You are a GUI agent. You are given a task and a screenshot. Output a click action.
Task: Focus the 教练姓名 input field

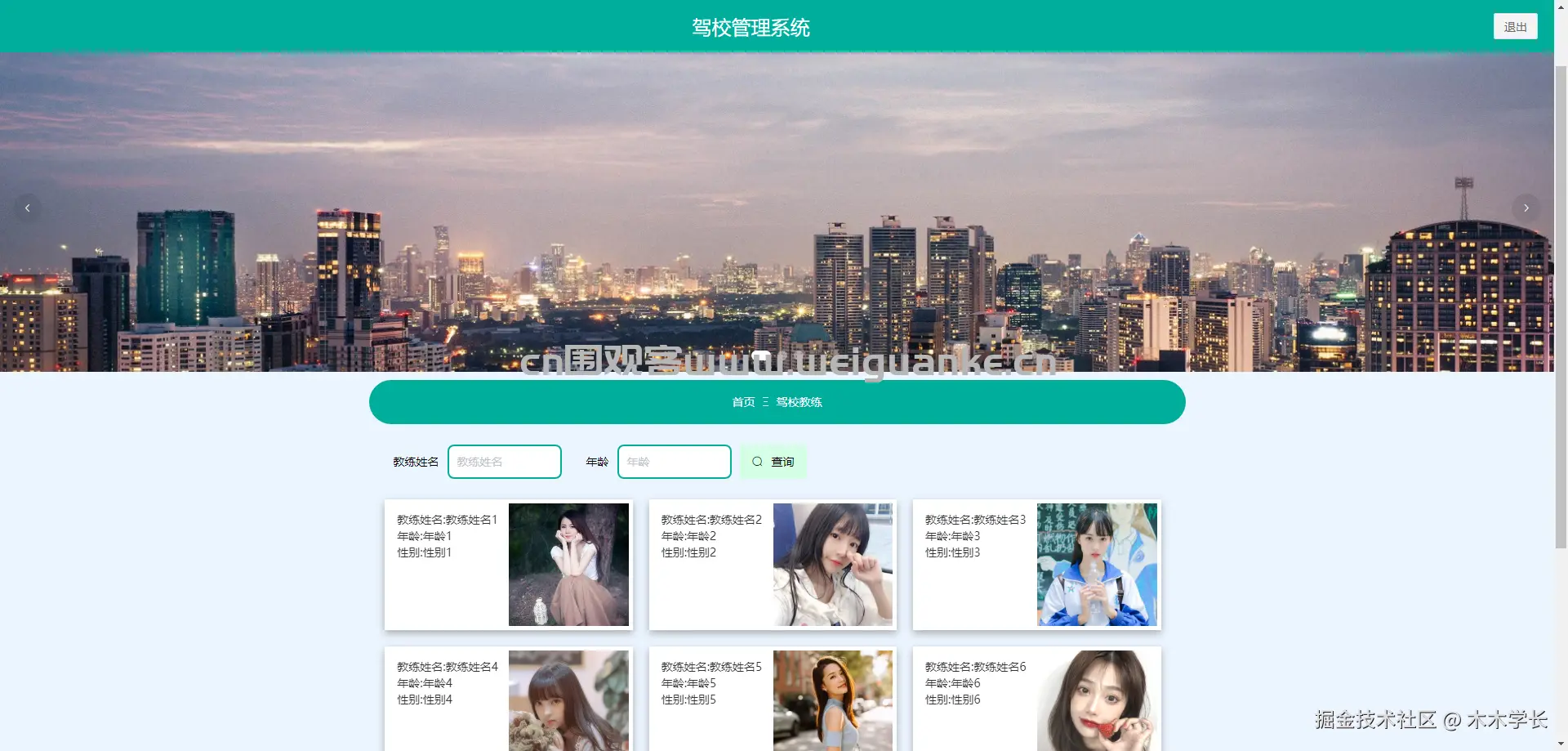505,462
